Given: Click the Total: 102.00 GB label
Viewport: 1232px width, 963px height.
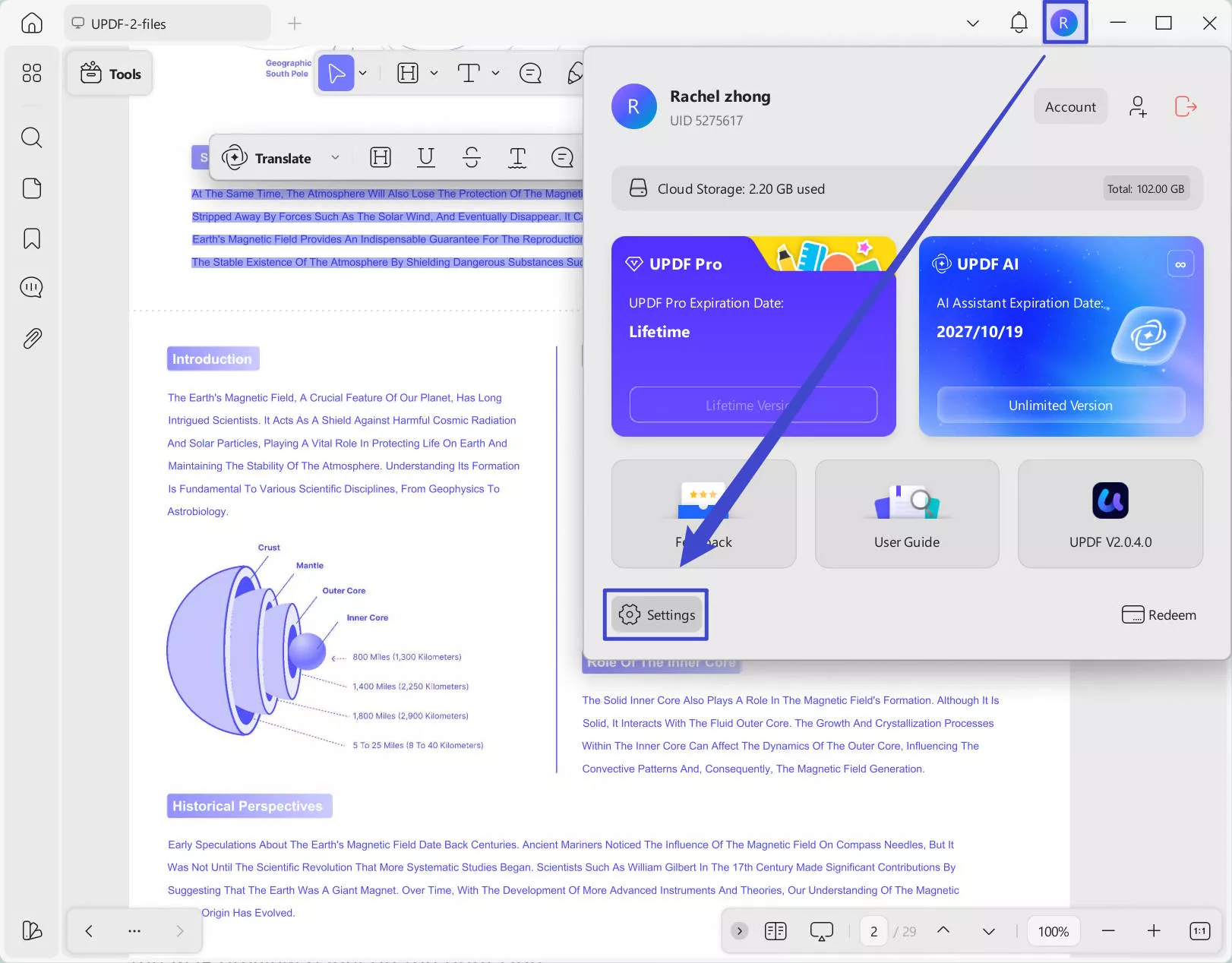Looking at the screenshot, I should click(1145, 189).
